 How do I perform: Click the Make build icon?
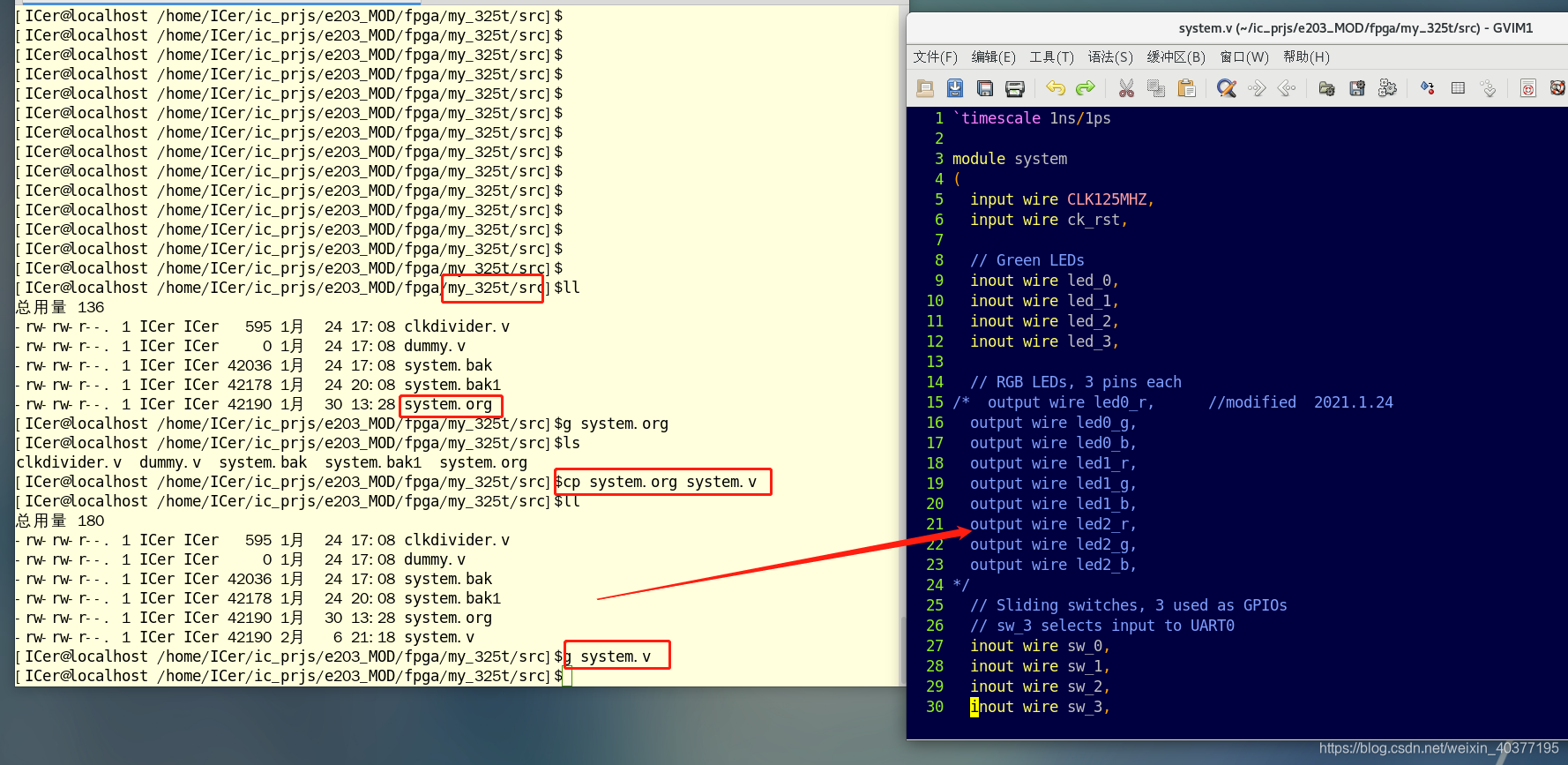click(1428, 88)
